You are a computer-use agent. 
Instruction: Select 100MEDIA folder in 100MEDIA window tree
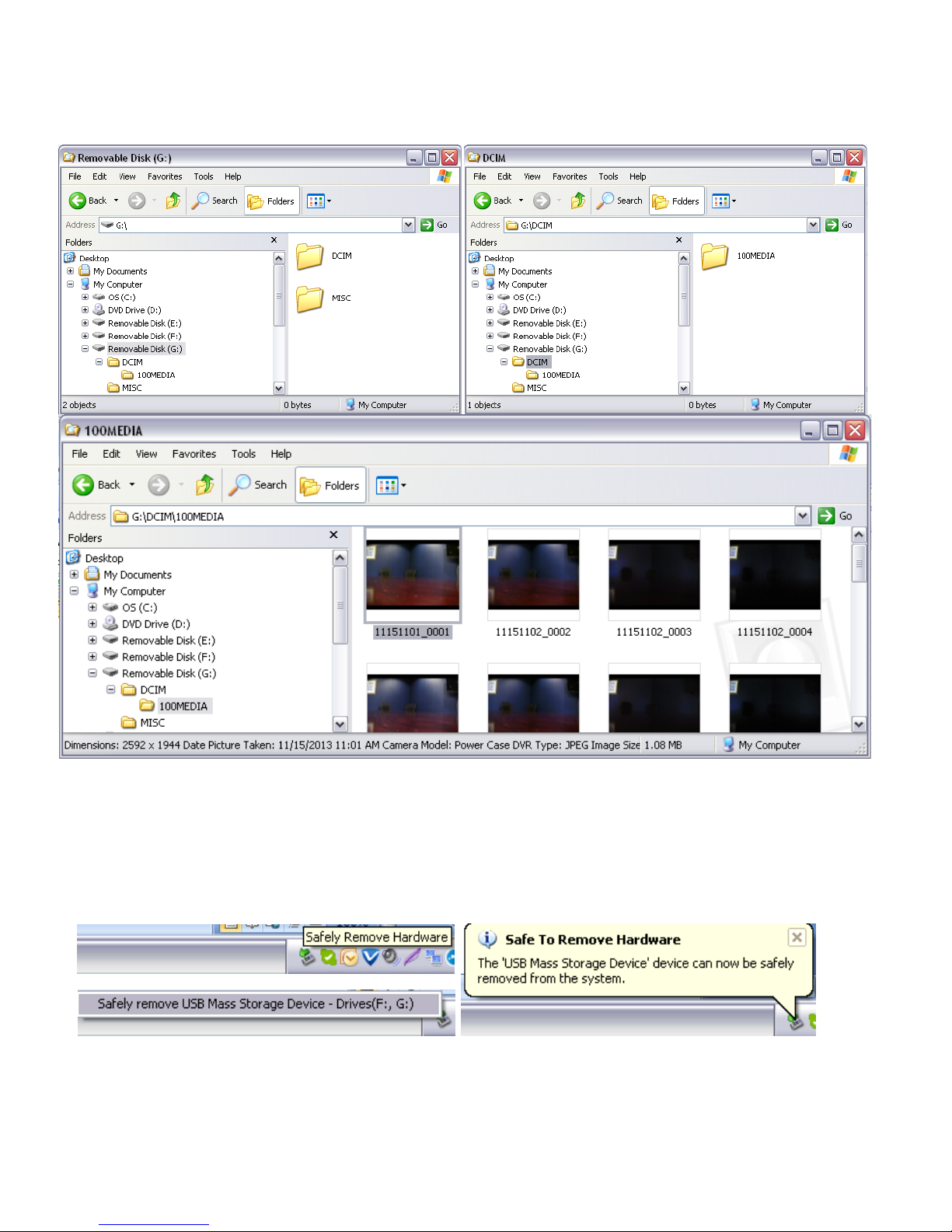pos(183,706)
